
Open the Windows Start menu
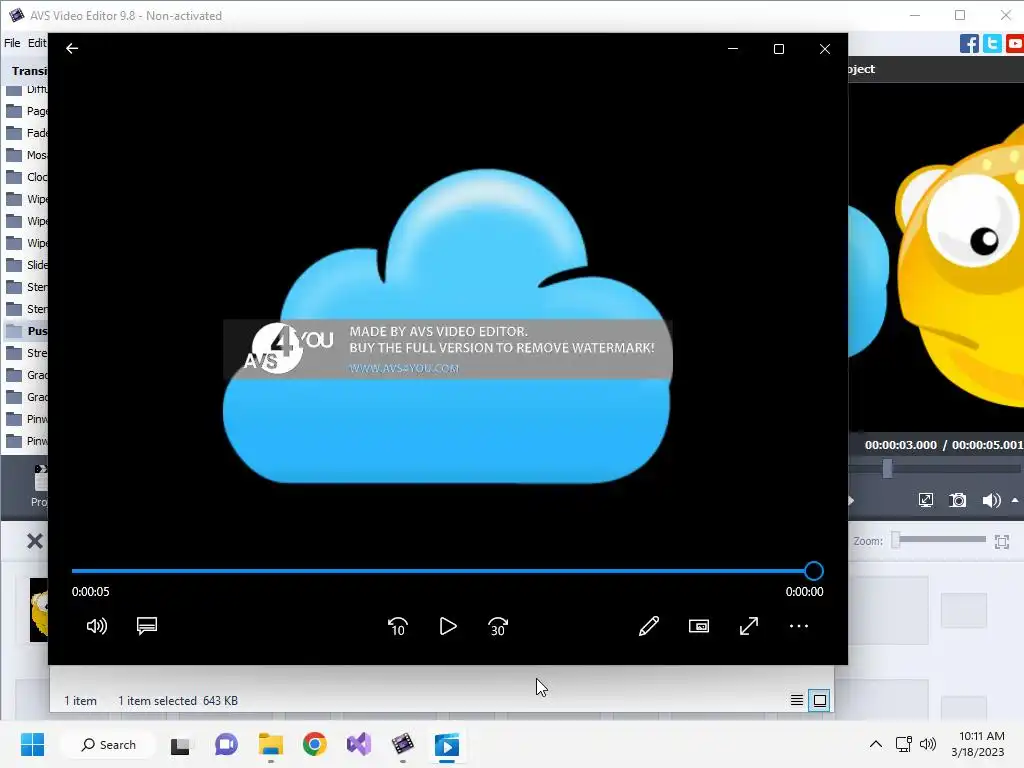pyautogui.click(x=32, y=744)
